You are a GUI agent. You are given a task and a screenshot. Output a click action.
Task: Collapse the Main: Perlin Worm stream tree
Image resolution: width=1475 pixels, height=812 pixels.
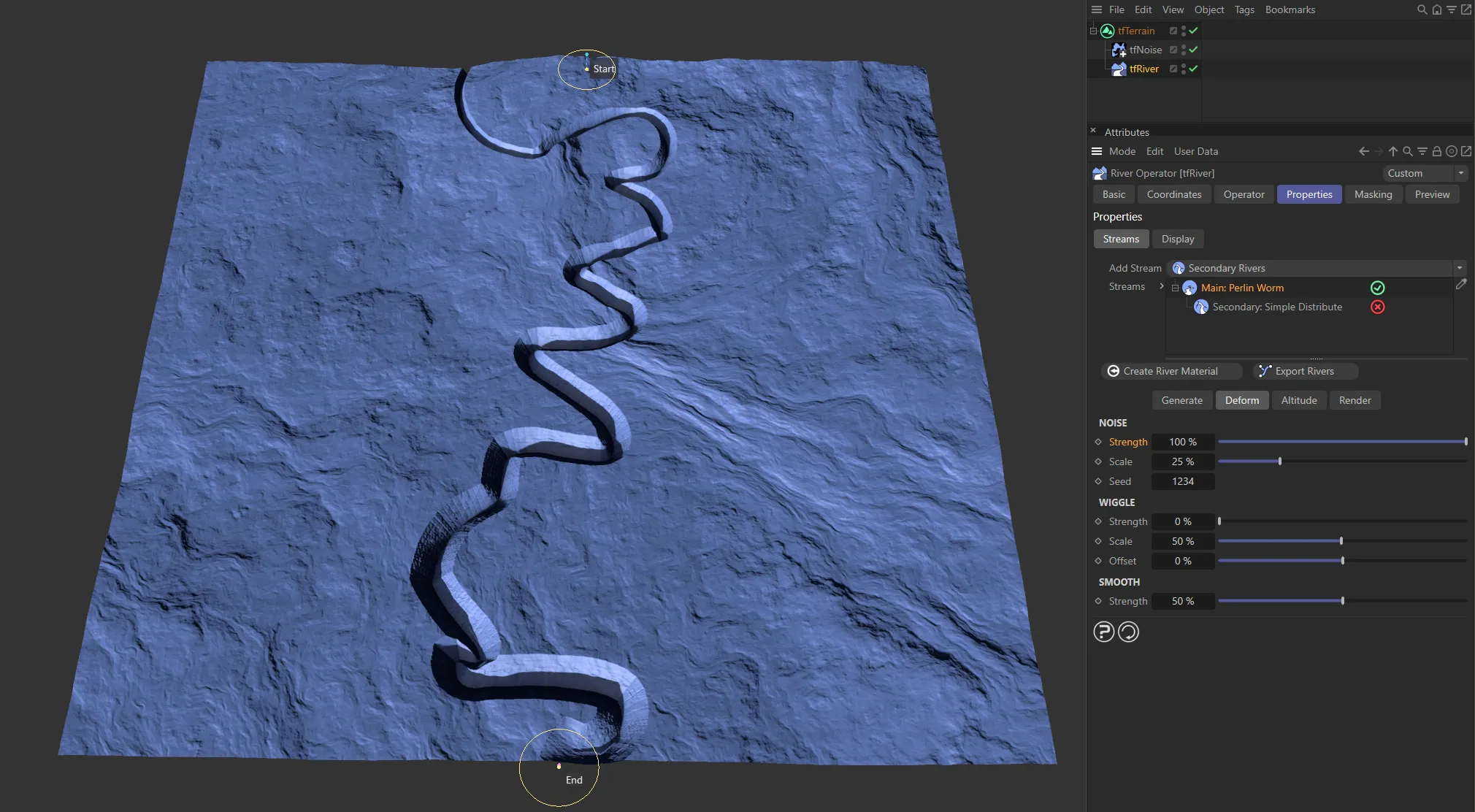click(x=1174, y=287)
